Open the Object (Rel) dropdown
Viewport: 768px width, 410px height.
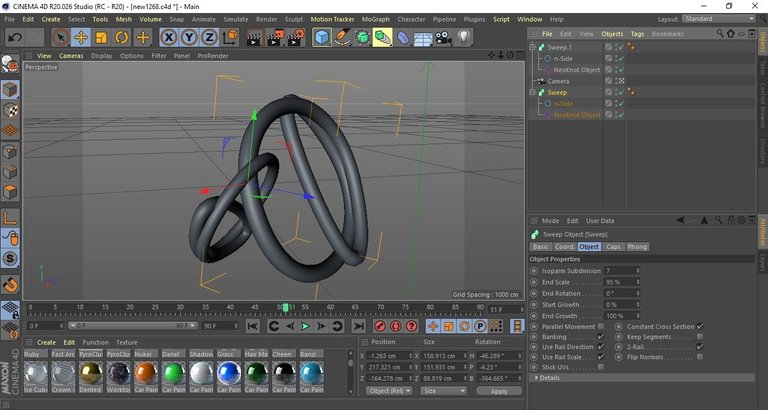(x=389, y=391)
